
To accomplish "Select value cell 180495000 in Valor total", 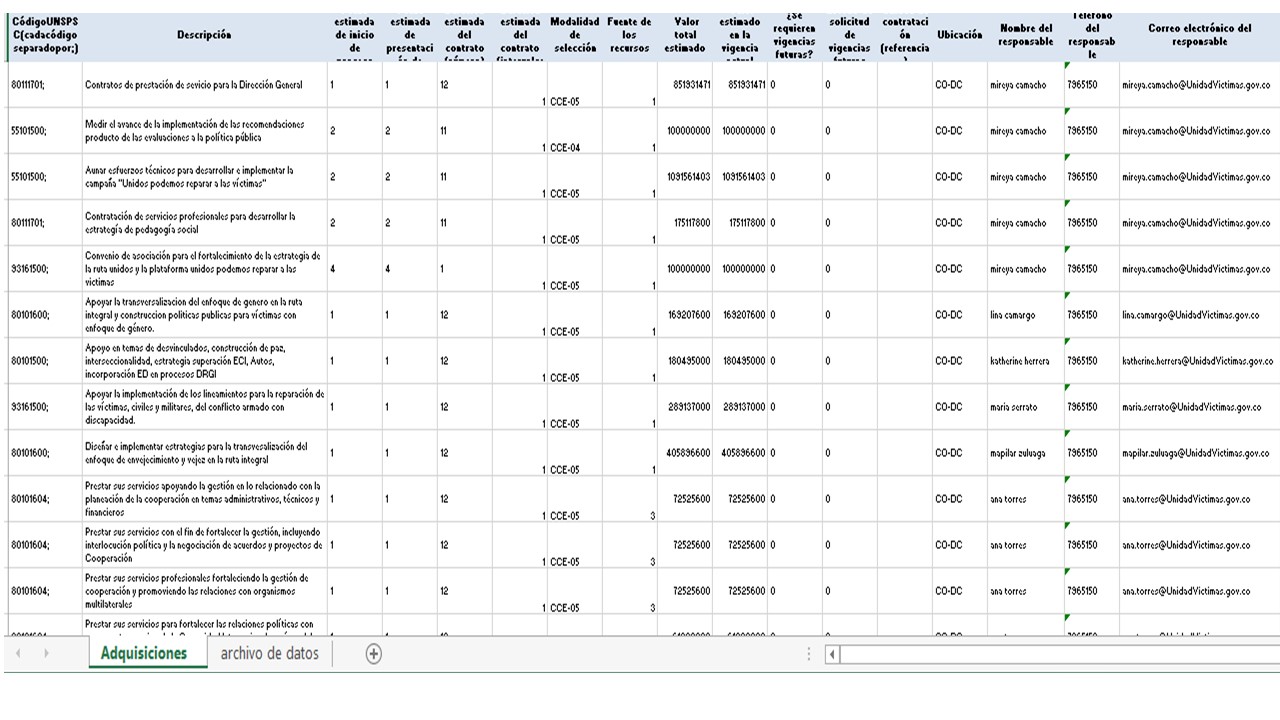I will (x=685, y=361).
